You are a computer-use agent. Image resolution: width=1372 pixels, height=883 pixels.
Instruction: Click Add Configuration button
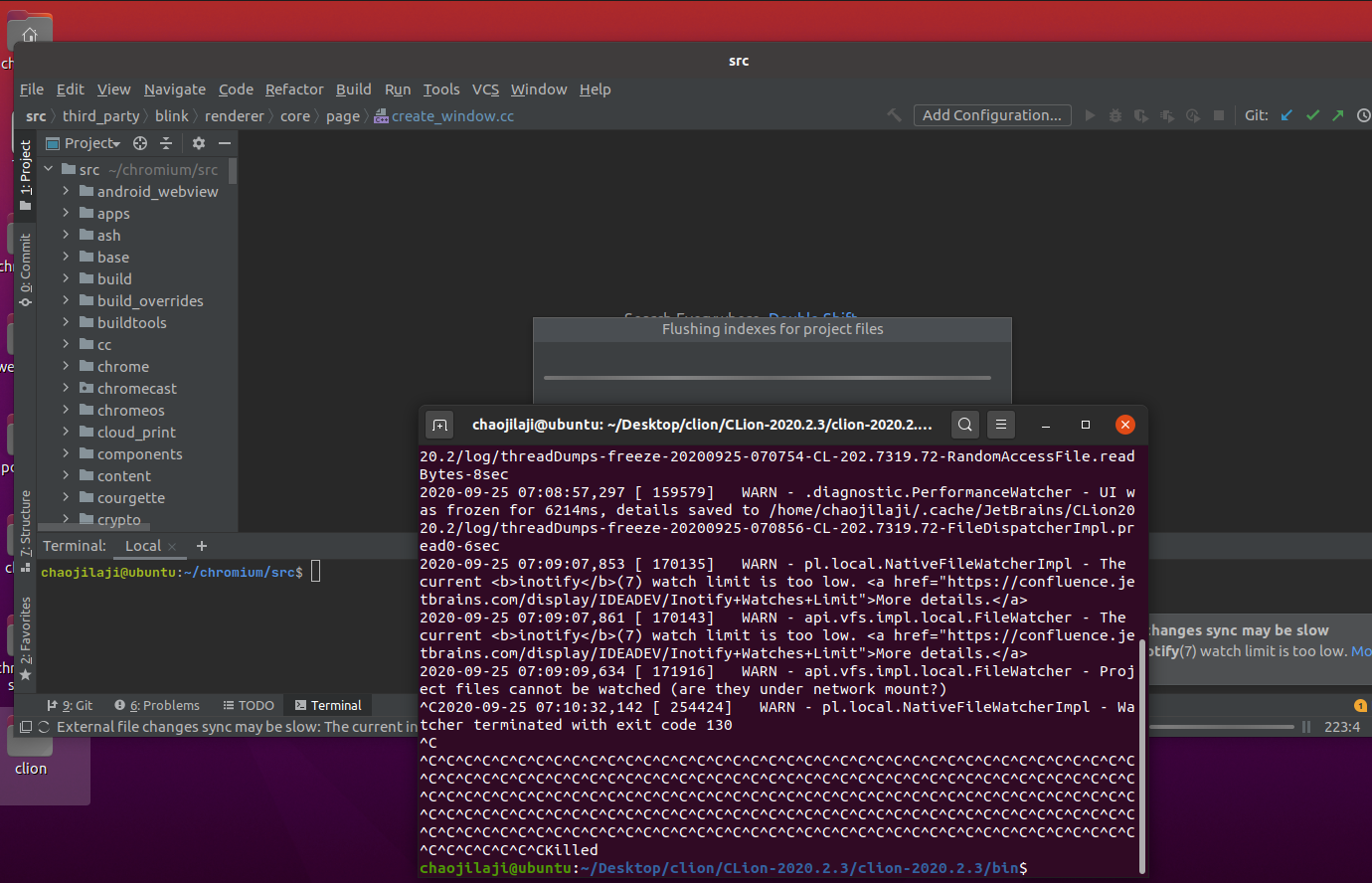coord(992,115)
